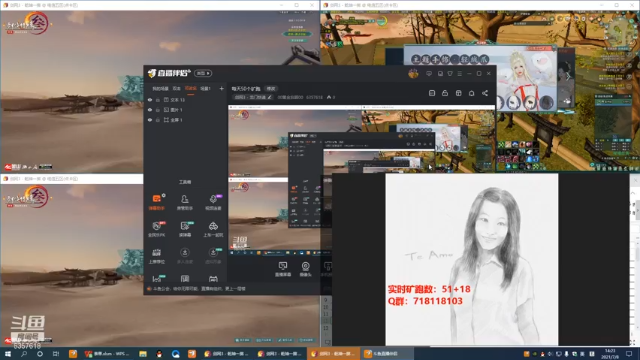This screenshot has height=360, width=640.
Task: Toggle visibility of 图片 1 layer
Action: [x=150, y=110]
